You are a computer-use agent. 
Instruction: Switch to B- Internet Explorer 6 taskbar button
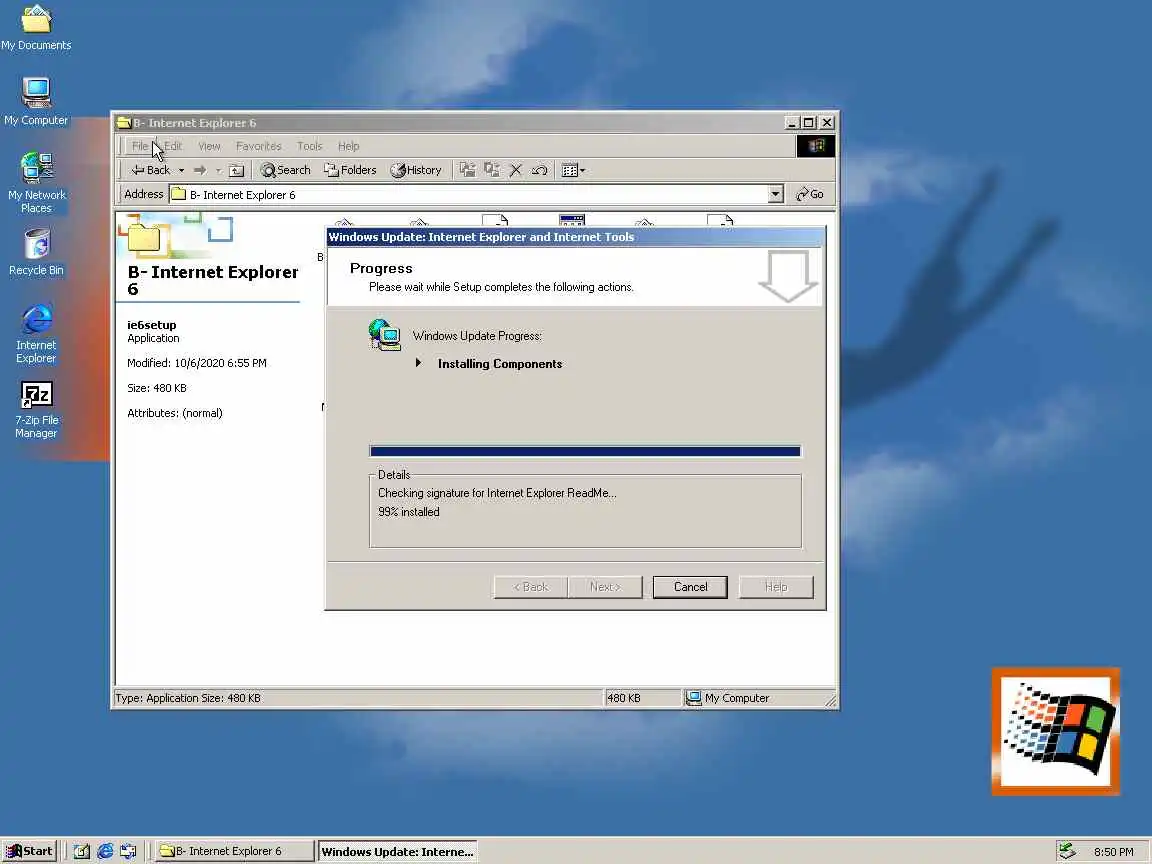pos(234,851)
